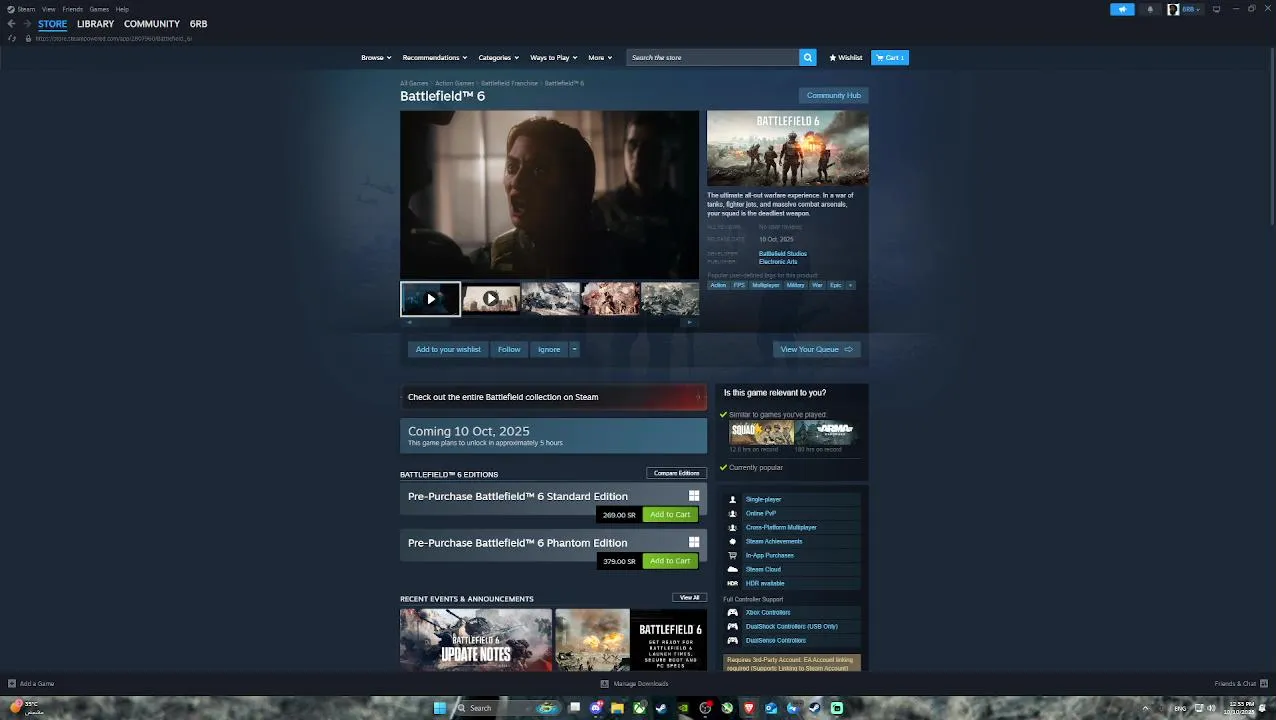This screenshot has width=1276, height=720.
Task: Play the second trailer thumbnail
Action: (490, 299)
